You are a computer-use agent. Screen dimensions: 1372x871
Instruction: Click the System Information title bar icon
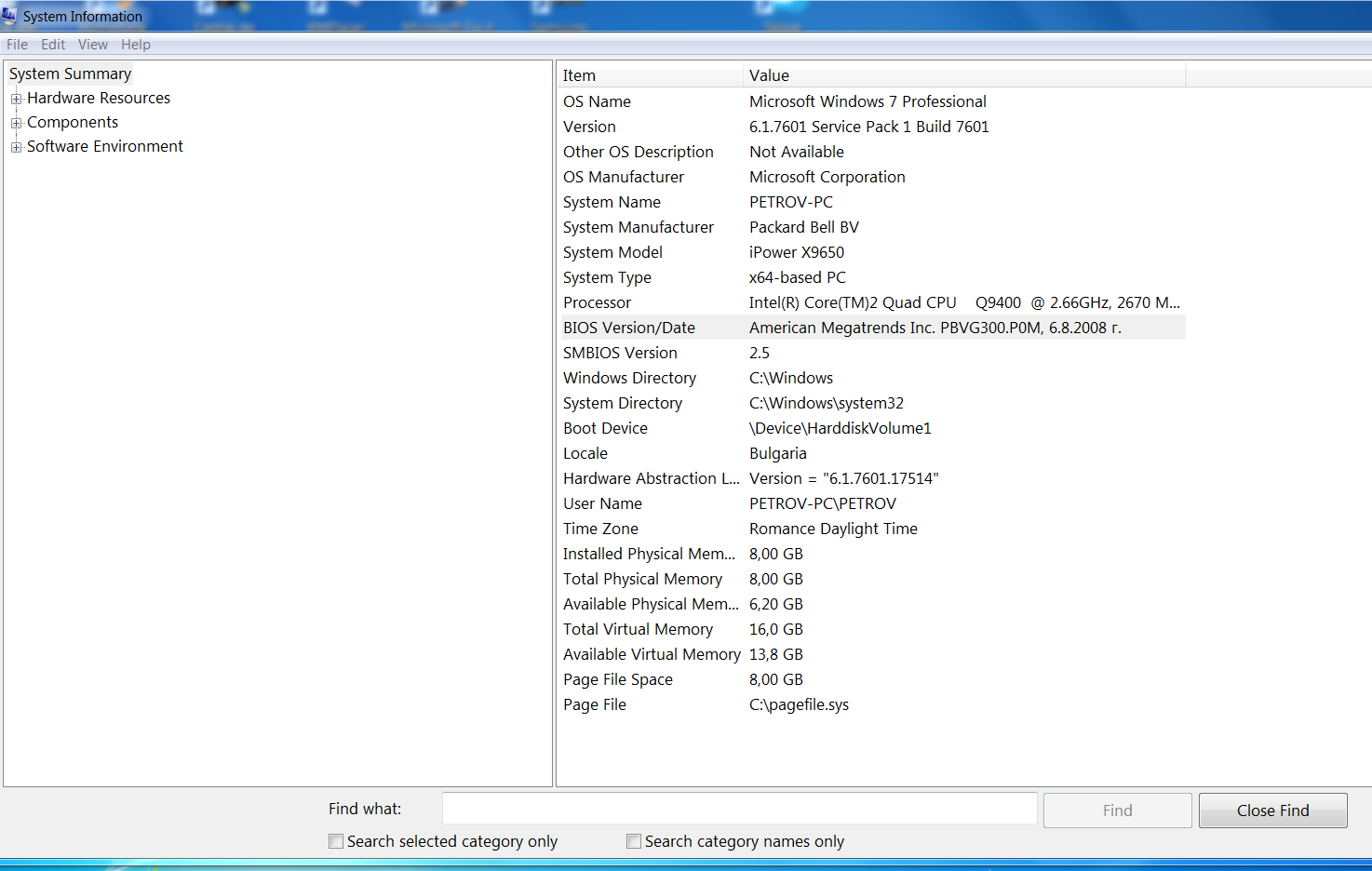[9, 16]
